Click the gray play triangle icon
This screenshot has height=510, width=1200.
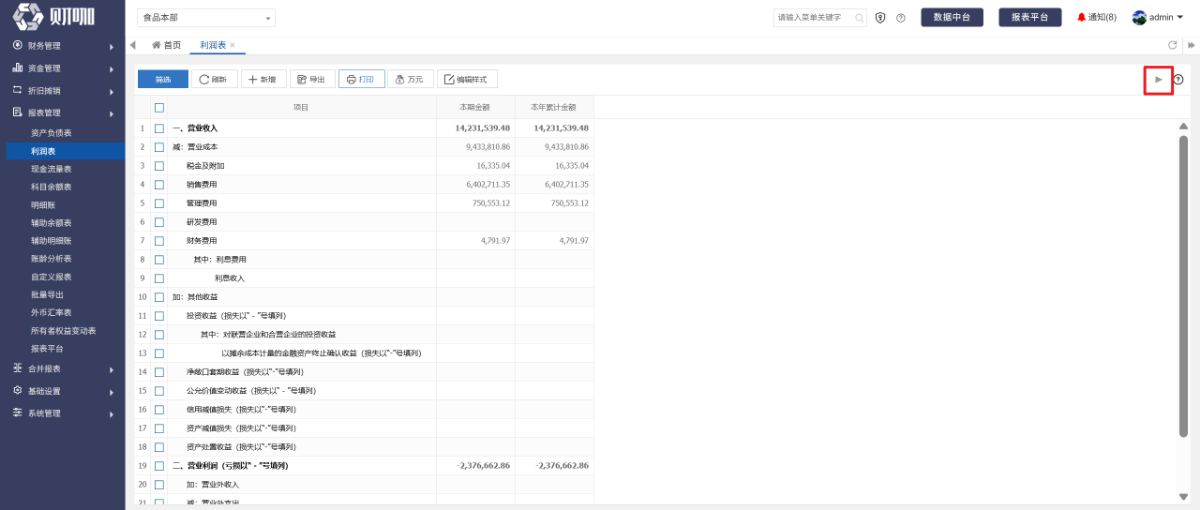pyautogui.click(x=1158, y=79)
